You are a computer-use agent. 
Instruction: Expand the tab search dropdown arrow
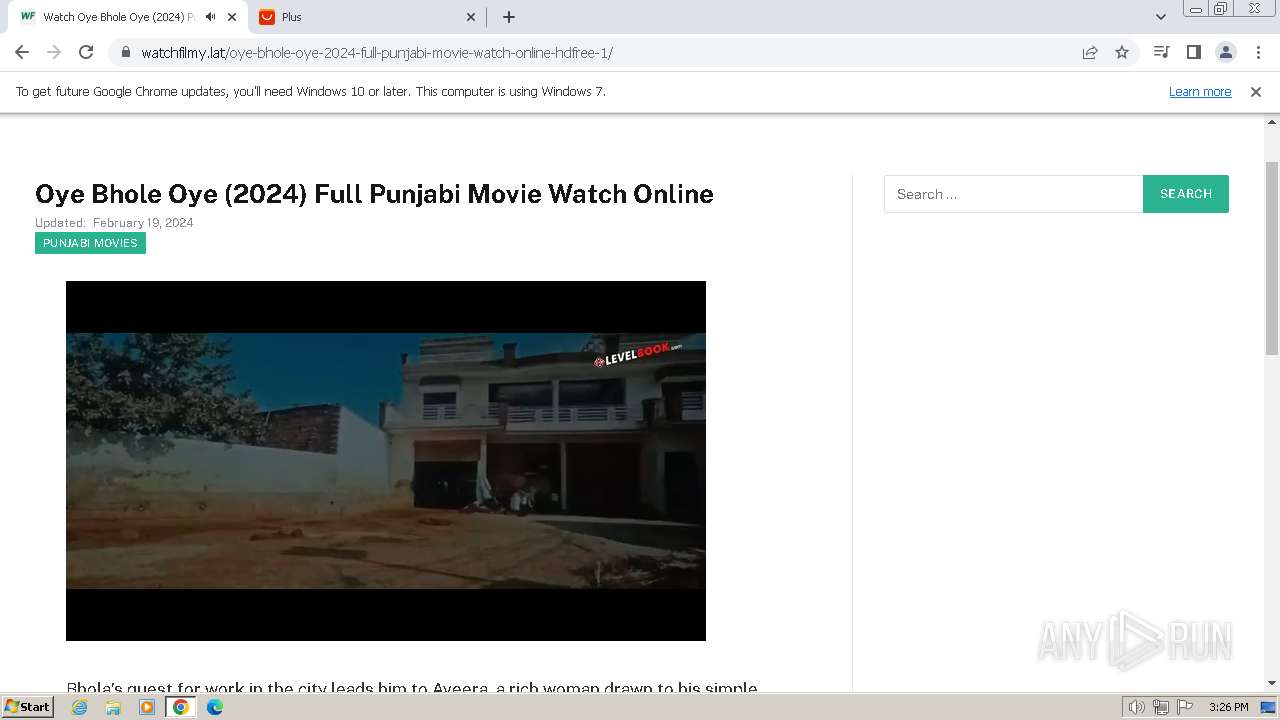[1160, 17]
